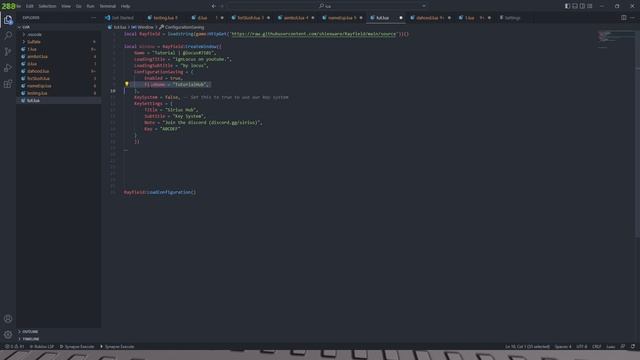Open the Explorer view in activity bar
Screen dimensions: 640x360
click(x=8, y=20)
